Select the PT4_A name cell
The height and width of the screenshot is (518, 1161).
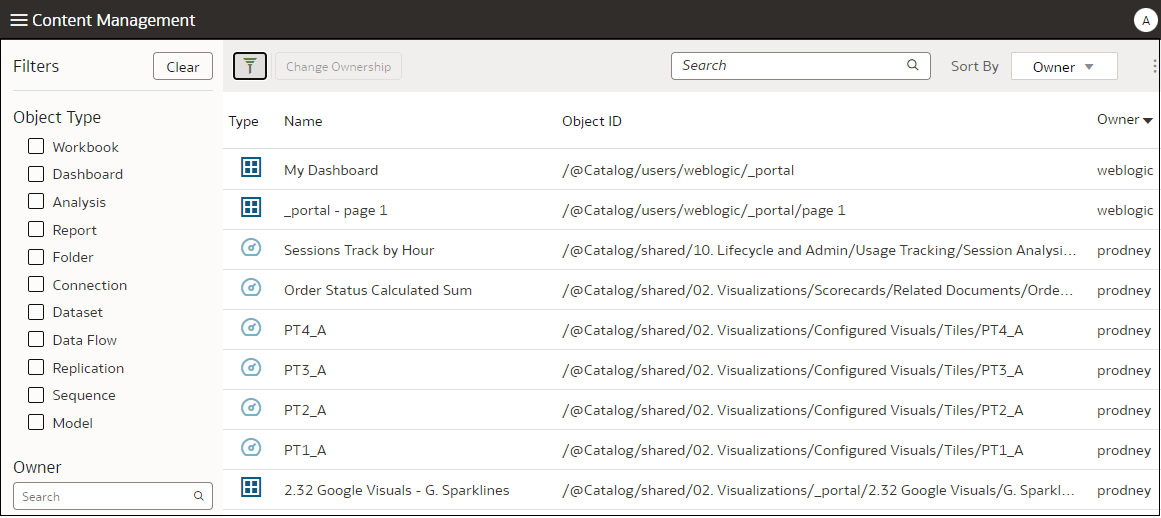tap(305, 330)
